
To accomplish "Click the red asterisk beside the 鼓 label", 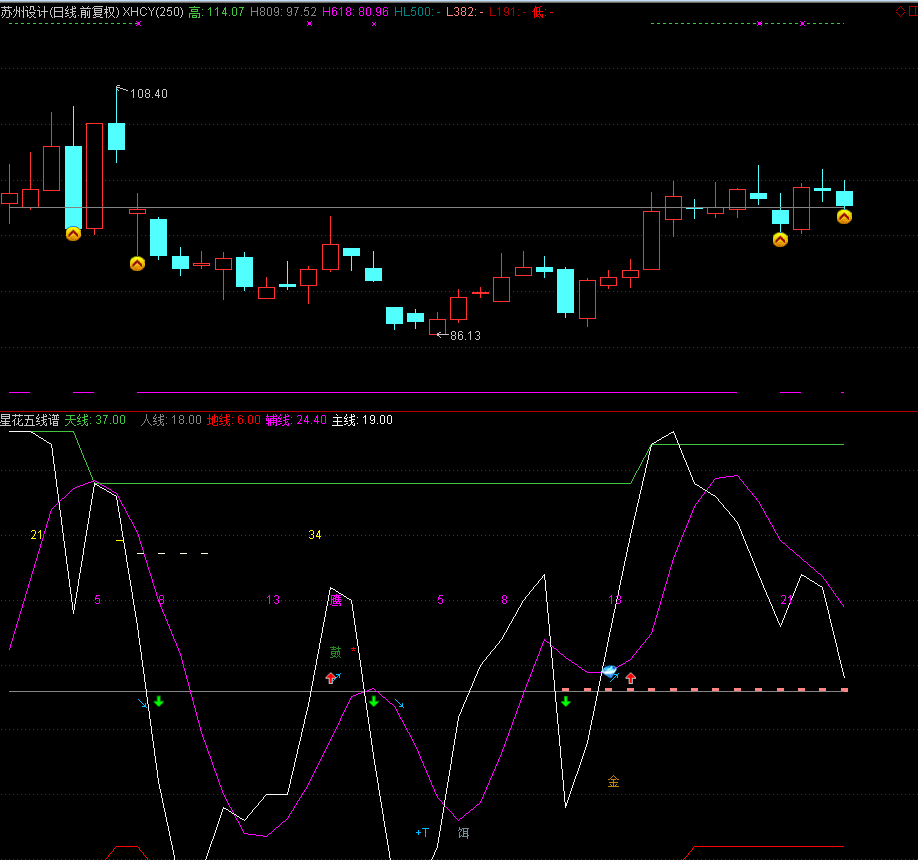I will (x=353, y=650).
